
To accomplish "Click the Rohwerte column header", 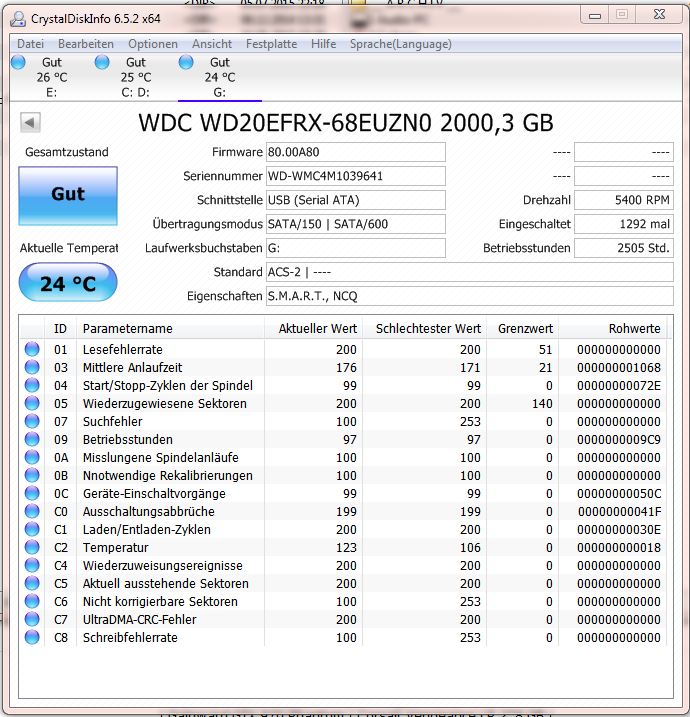I will click(x=613, y=328).
